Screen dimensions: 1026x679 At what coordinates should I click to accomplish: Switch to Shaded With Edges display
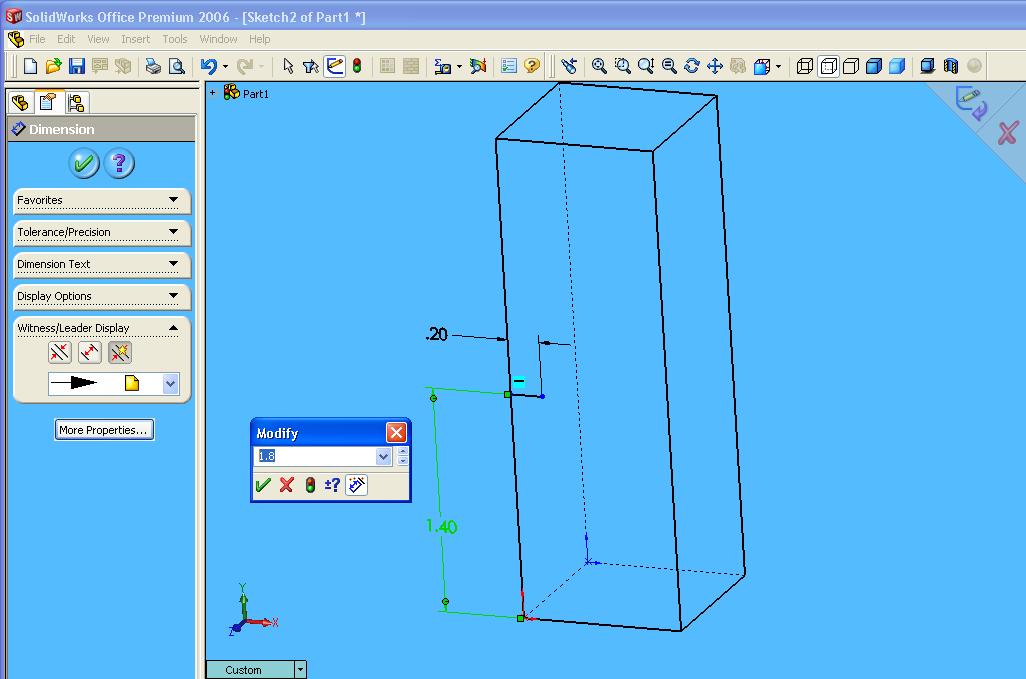coord(874,66)
